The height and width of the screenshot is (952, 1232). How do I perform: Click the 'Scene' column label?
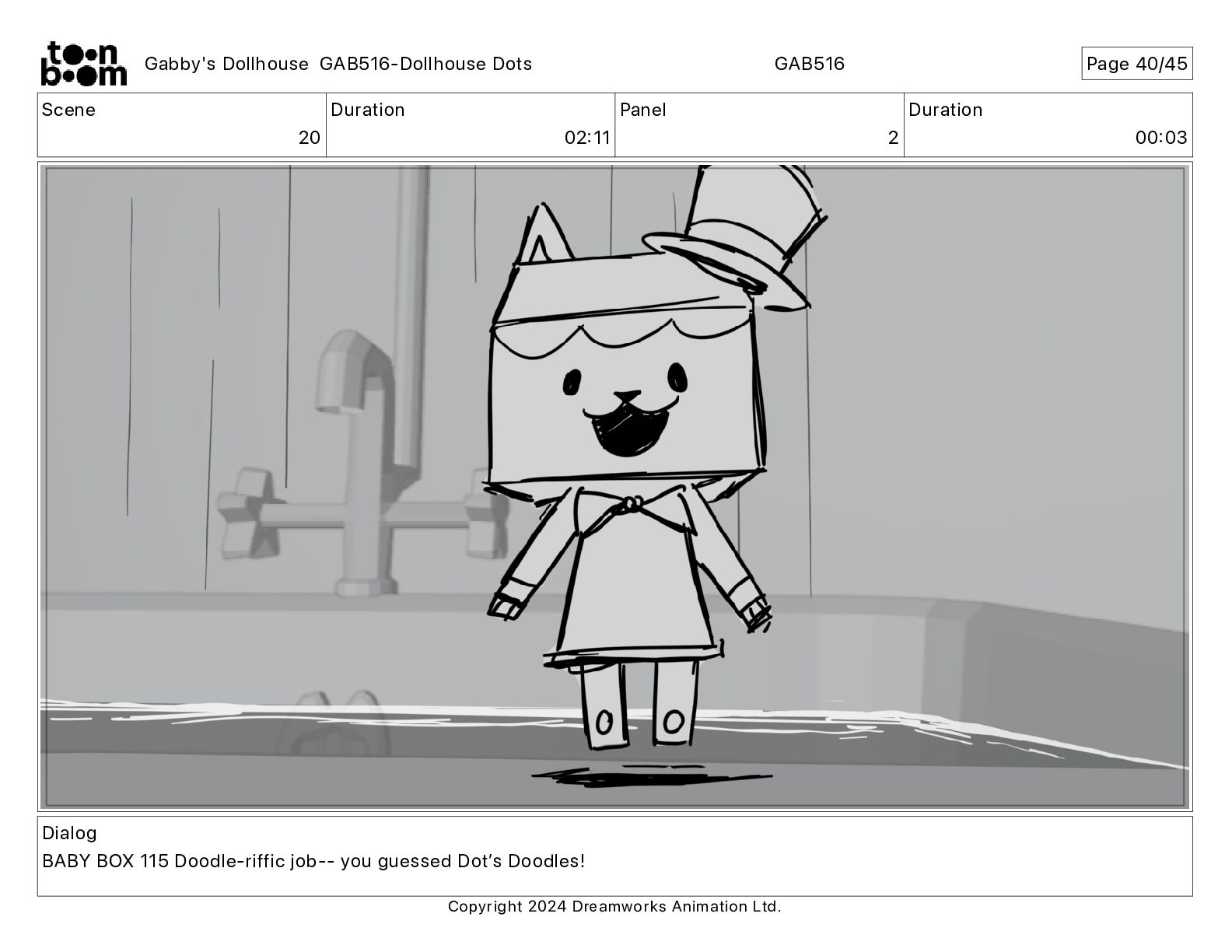pyautogui.click(x=68, y=110)
